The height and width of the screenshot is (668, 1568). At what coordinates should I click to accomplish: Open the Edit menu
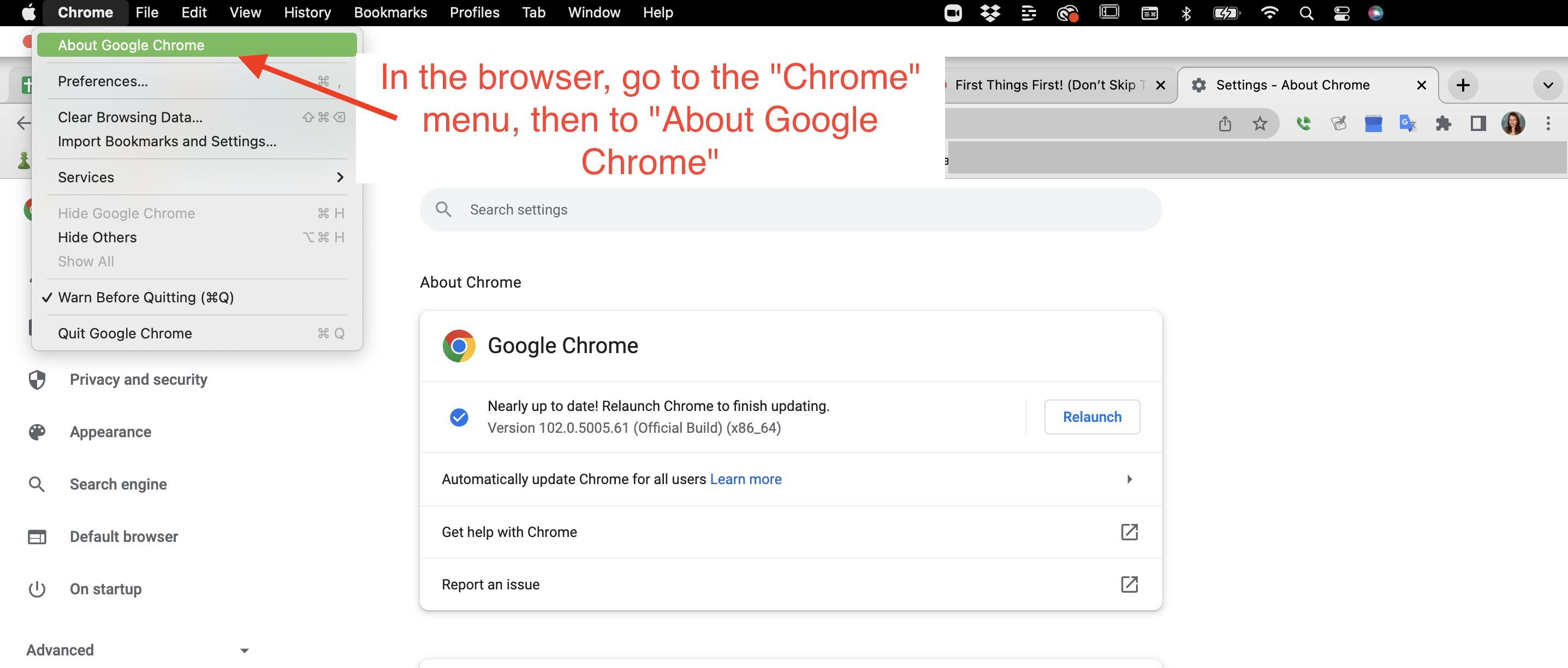tap(194, 12)
